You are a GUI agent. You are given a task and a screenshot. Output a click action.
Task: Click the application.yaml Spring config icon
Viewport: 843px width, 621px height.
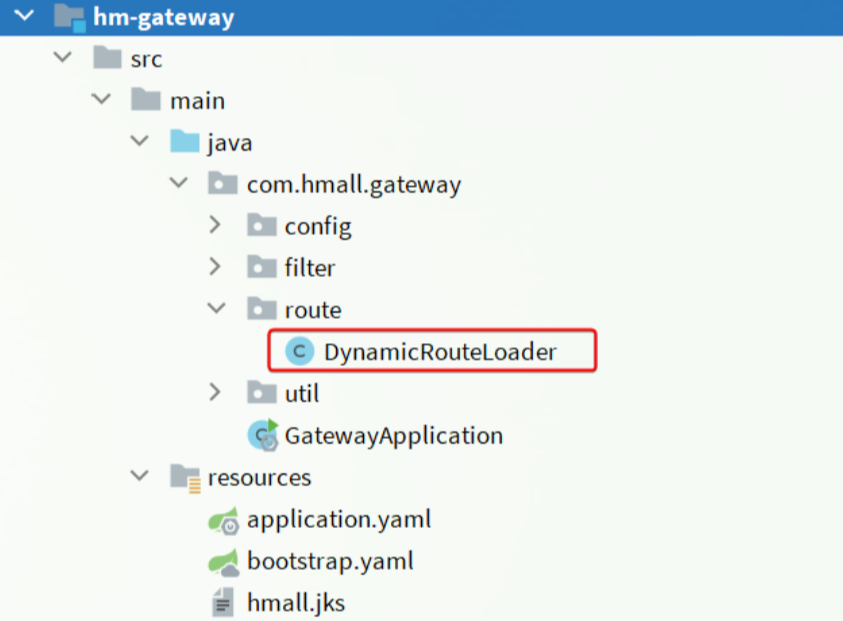223,520
